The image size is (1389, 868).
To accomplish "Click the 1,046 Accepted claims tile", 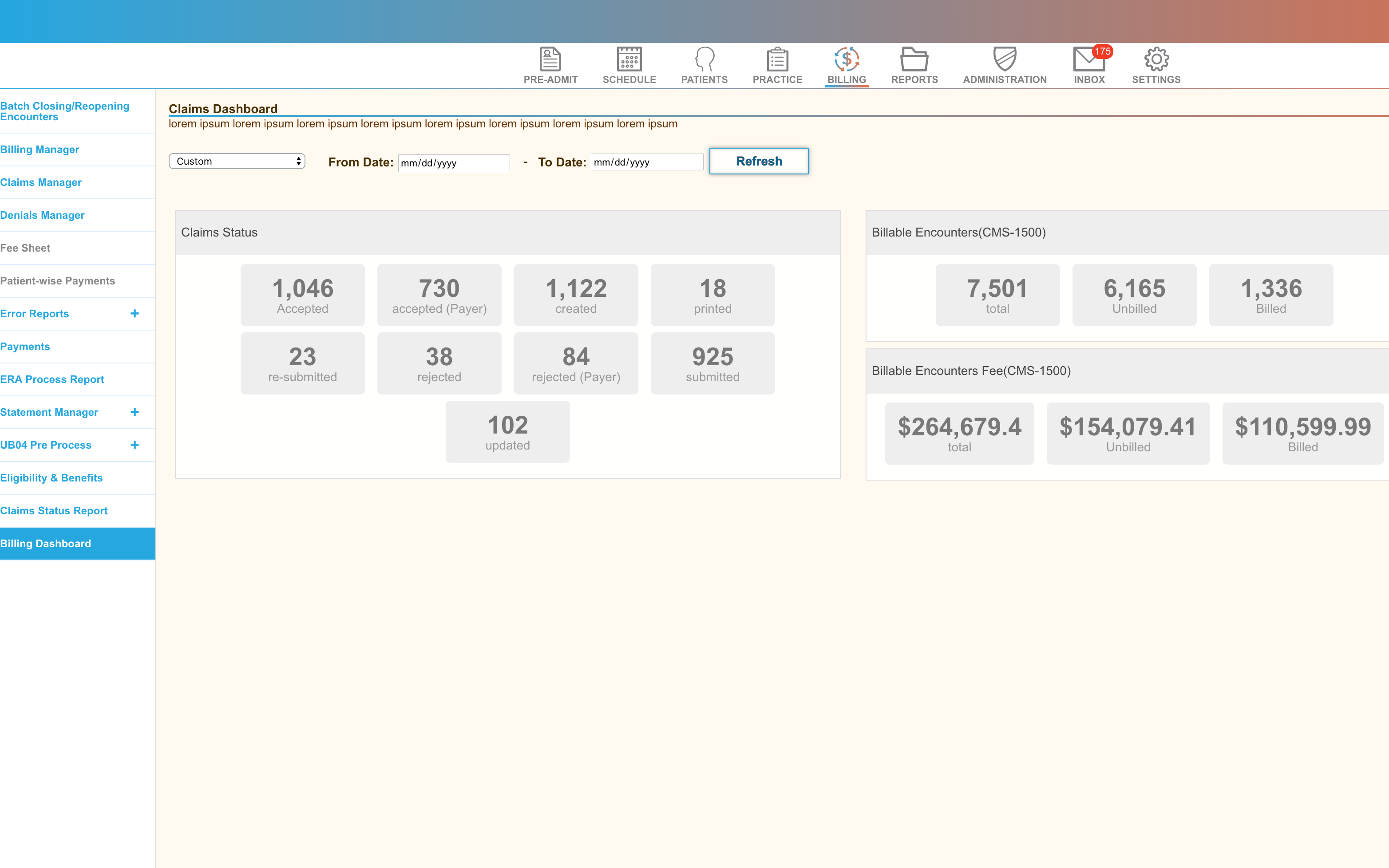I will click(x=302, y=295).
